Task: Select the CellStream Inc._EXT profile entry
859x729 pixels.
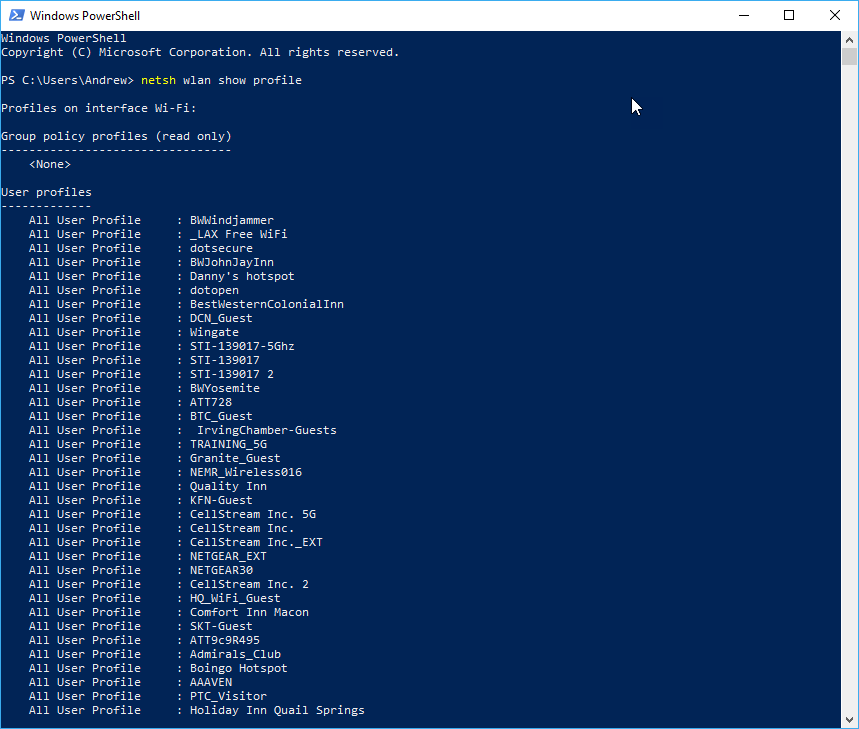Action: [256, 542]
